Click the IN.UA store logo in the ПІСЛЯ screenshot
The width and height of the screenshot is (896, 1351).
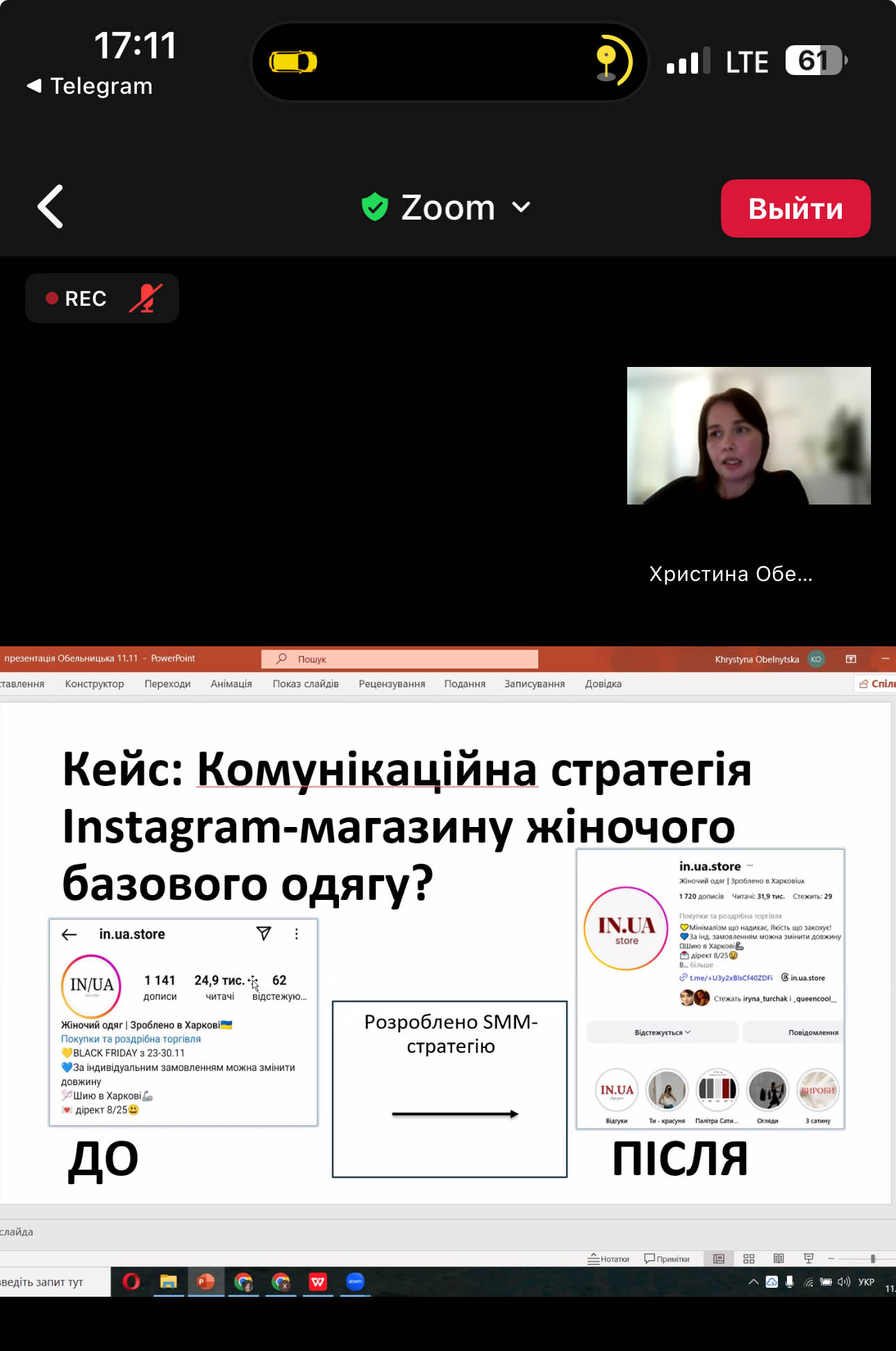[x=626, y=928]
